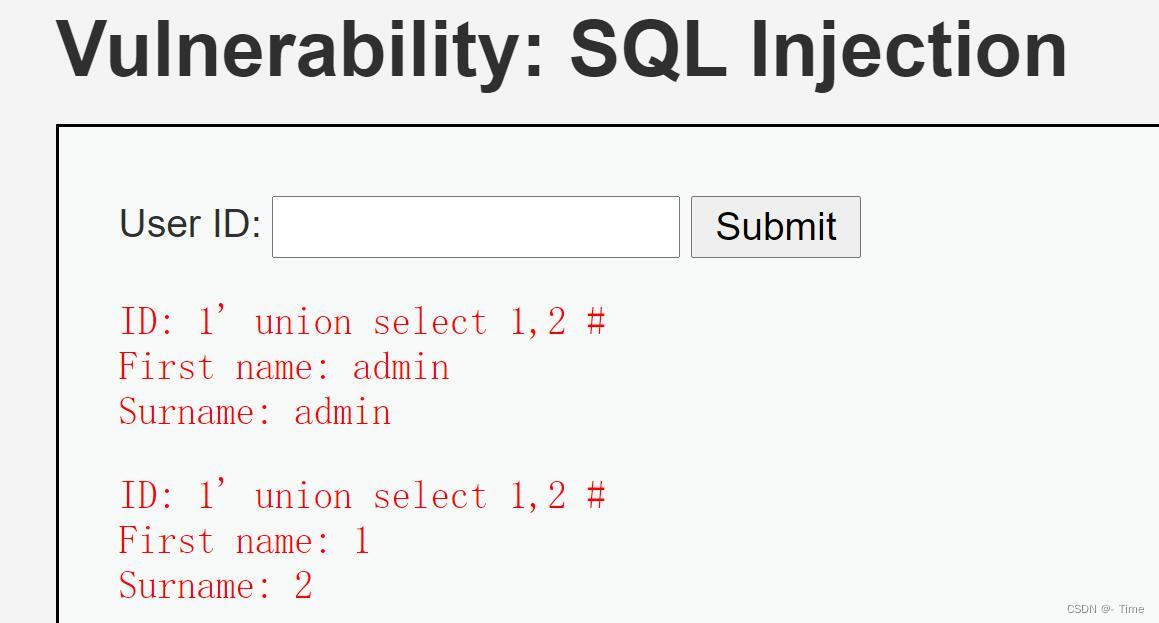Screen dimensions: 1159x623
Task: Click the "admin" value after Surname
Action: click(x=342, y=412)
